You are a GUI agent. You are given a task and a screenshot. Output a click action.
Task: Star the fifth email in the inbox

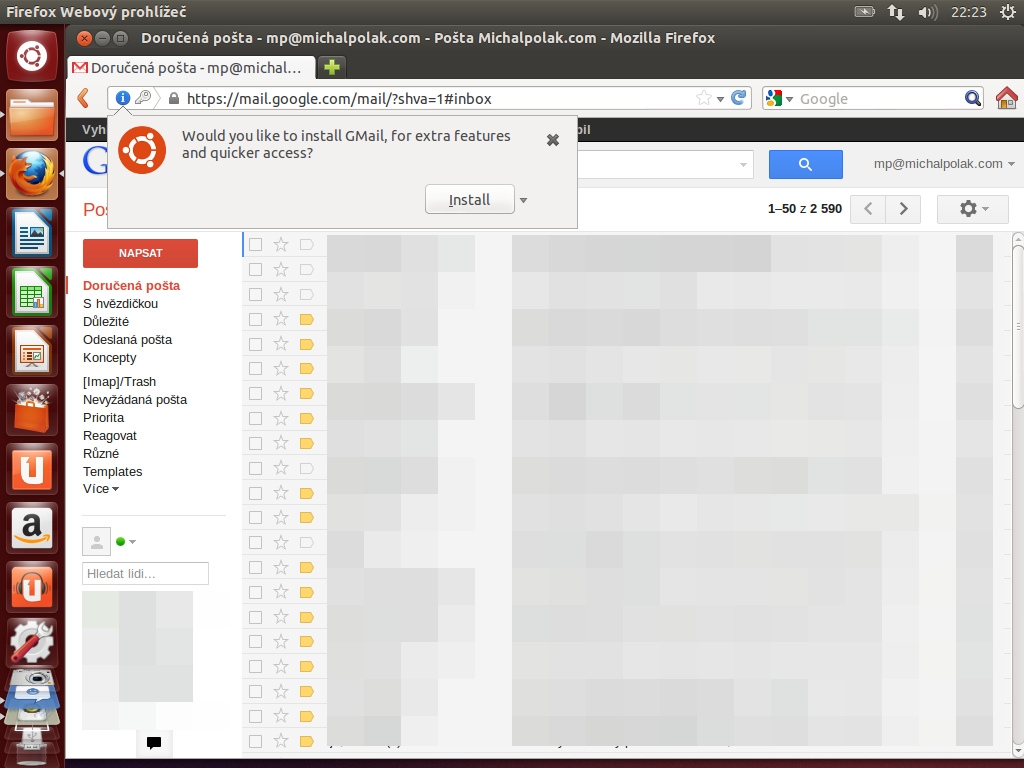click(x=281, y=344)
